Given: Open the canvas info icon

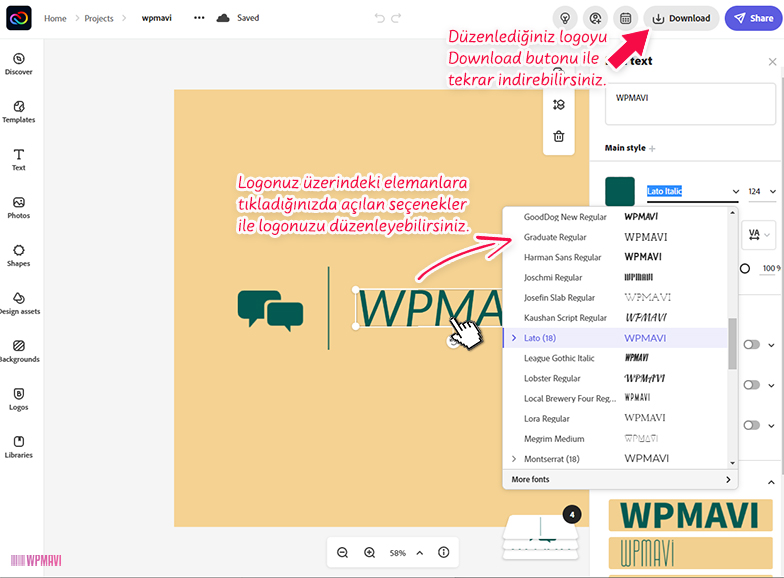Looking at the screenshot, I should (444, 552).
